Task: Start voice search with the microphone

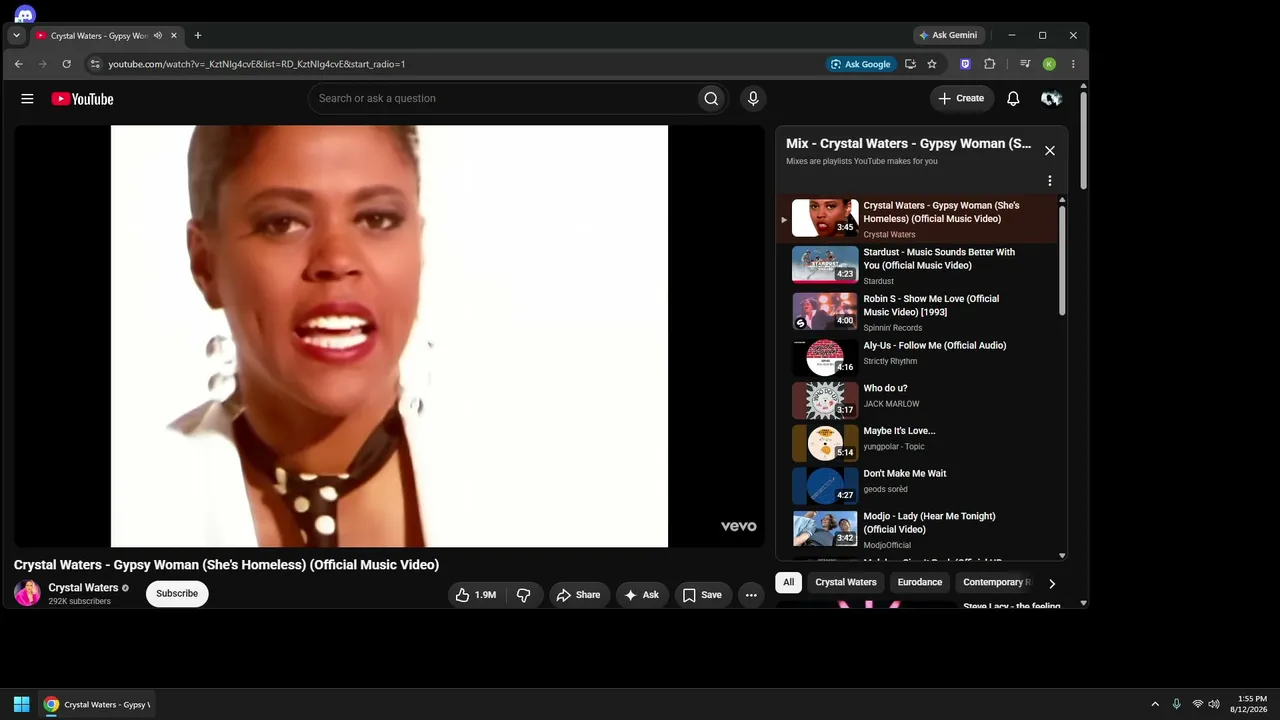Action: [753, 98]
